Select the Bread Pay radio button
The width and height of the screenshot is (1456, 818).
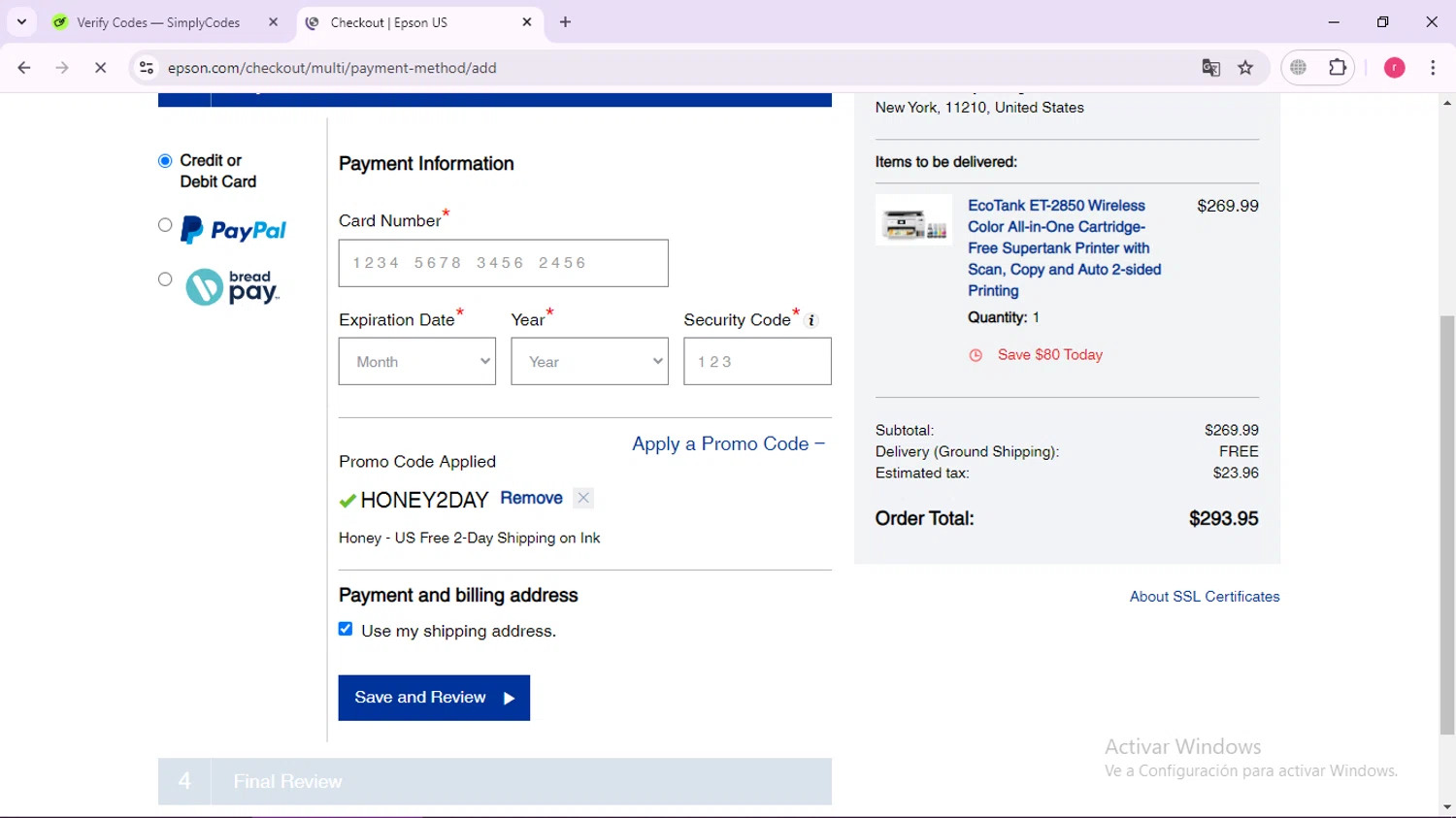[165, 279]
